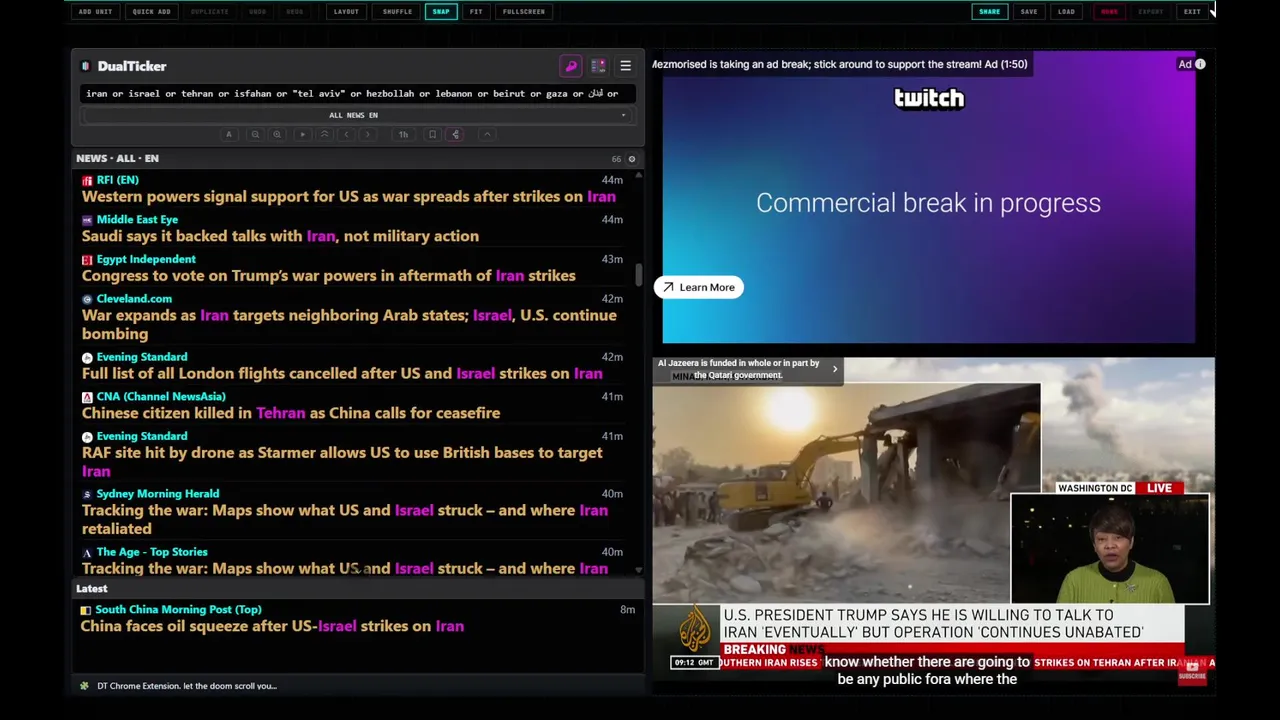The width and height of the screenshot is (1280, 720).
Task: Open 'Saudi says it backed talks with Iran' headline
Action: 280,237
